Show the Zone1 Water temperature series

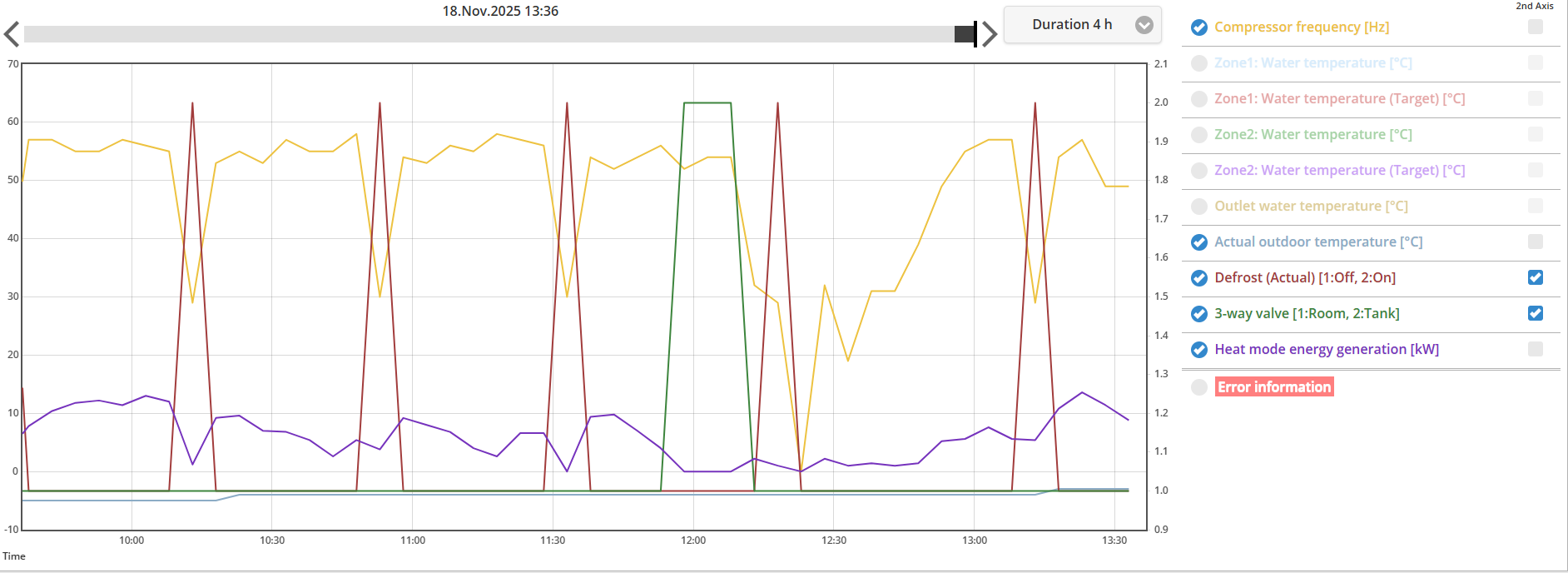click(1199, 63)
